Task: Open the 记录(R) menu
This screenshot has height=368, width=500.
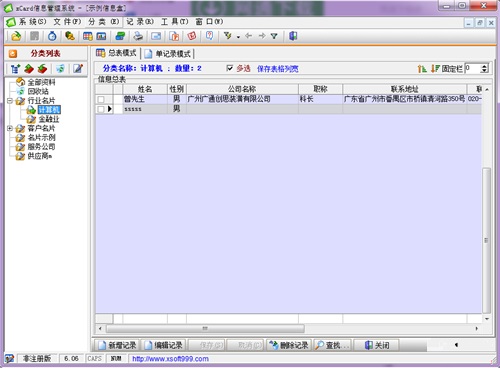Action: pos(140,22)
